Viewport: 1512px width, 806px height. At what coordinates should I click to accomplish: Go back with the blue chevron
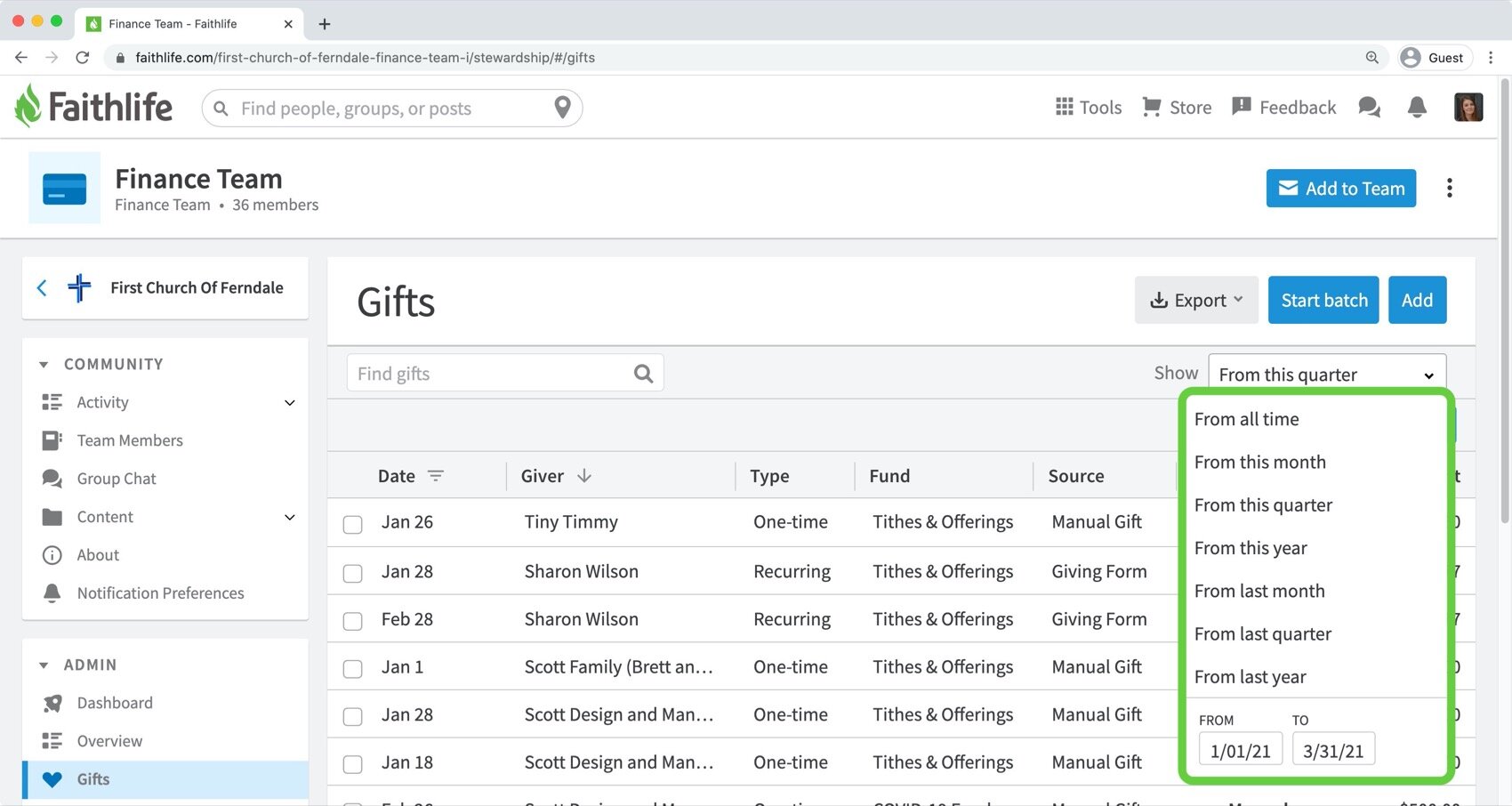tap(42, 287)
